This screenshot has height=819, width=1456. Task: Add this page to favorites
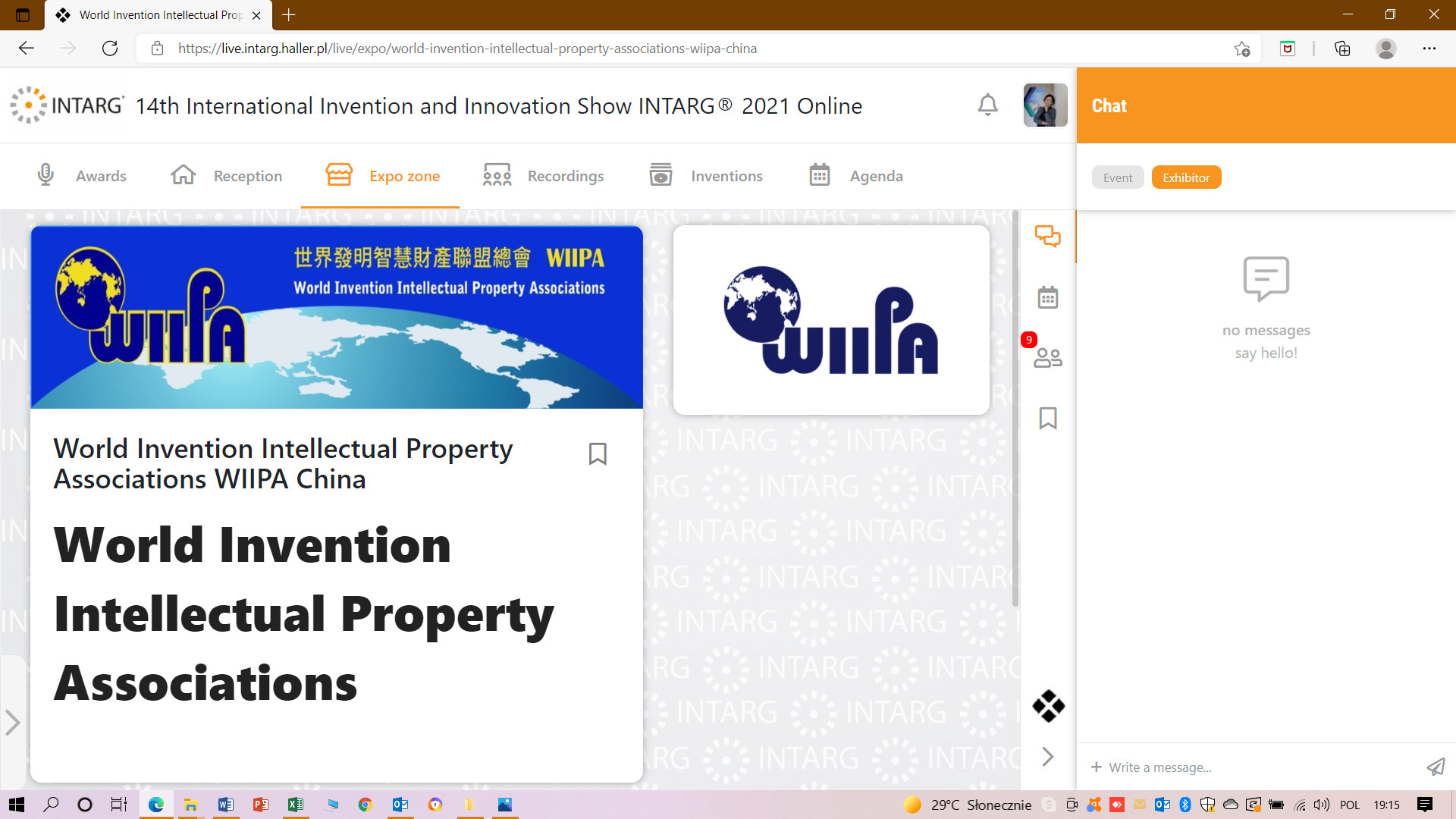tap(1241, 49)
